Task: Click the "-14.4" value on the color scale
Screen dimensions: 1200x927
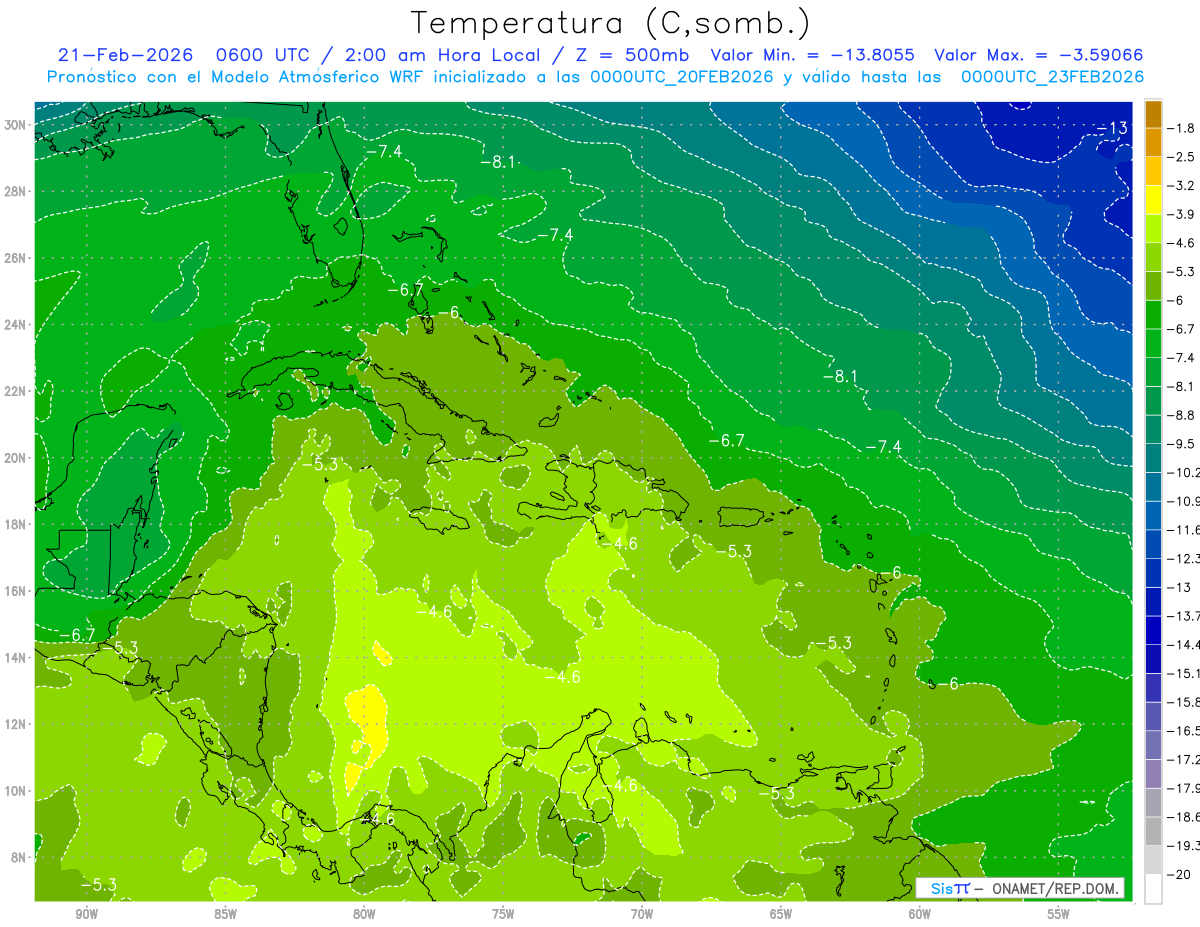Action: click(x=1182, y=644)
